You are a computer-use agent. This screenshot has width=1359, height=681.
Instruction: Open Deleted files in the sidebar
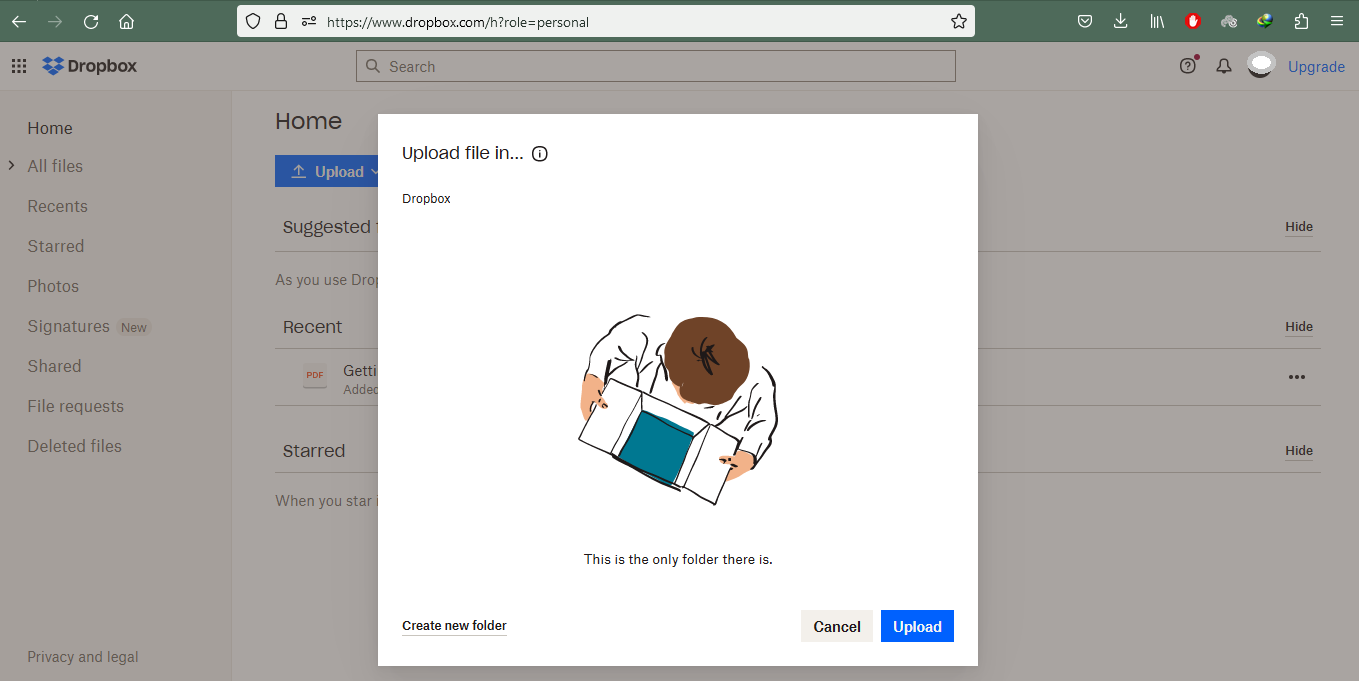[x=75, y=446]
